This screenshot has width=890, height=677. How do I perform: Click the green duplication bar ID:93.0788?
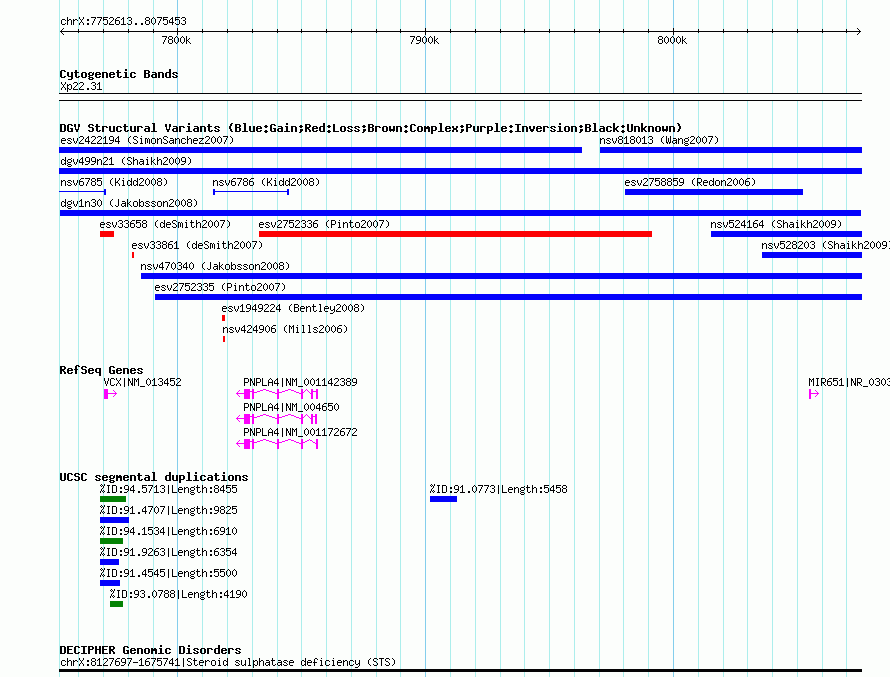click(x=116, y=604)
